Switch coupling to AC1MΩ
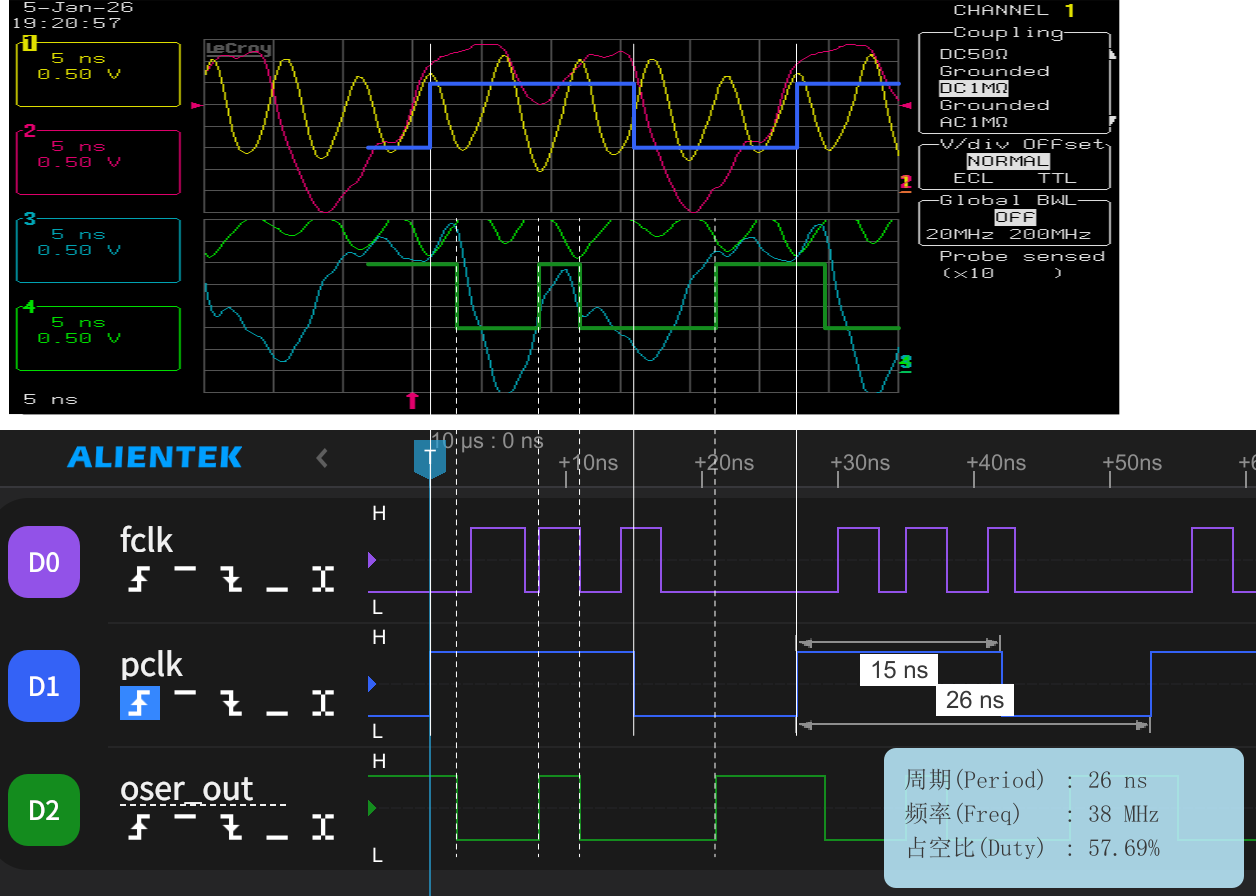1256x896 pixels. click(x=974, y=122)
